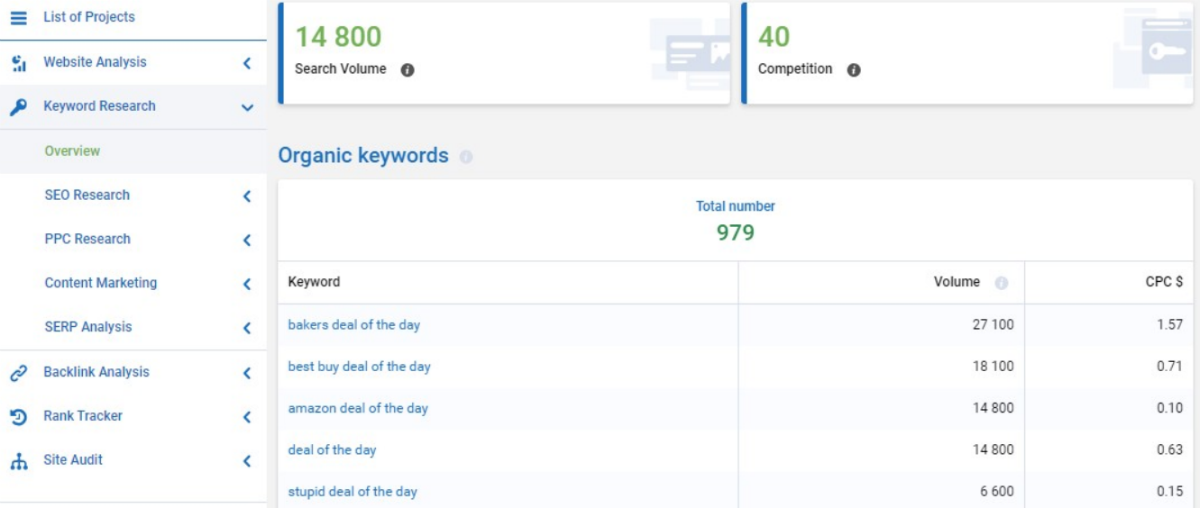Expand the SEO Research submenu chevron

point(247,196)
